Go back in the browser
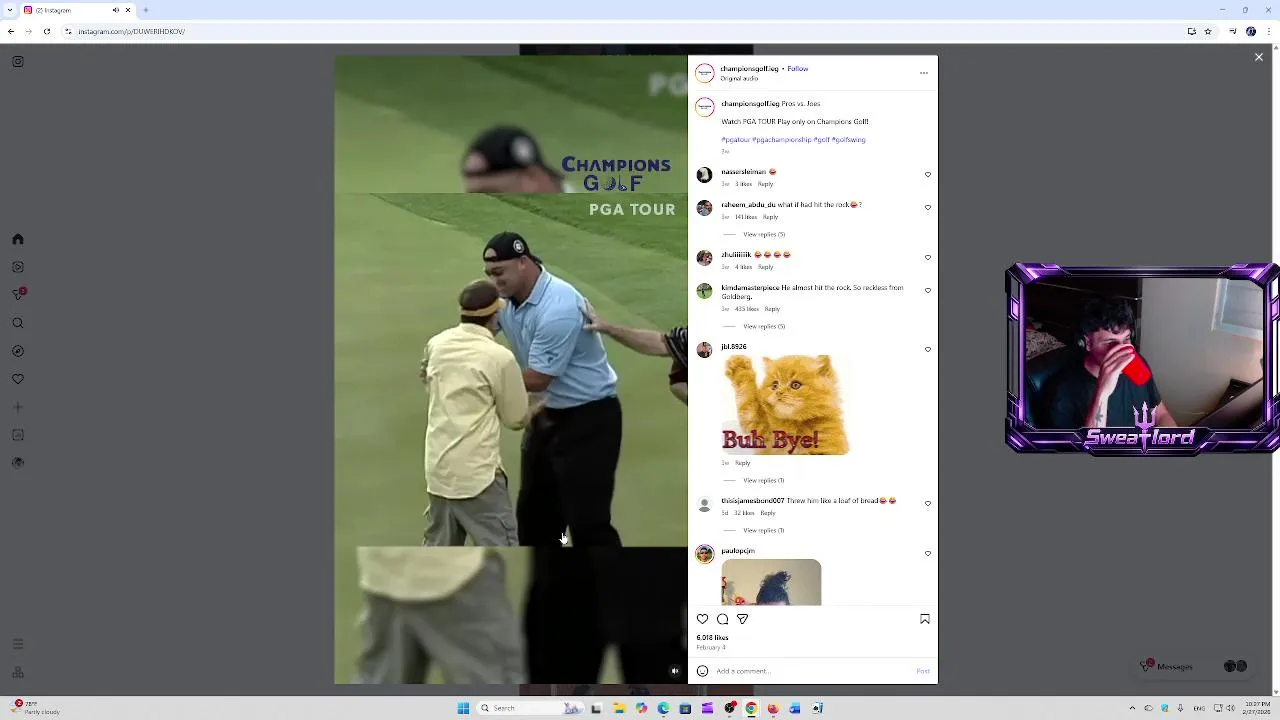This screenshot has width=1280, height=720. (x=11, y=31)
